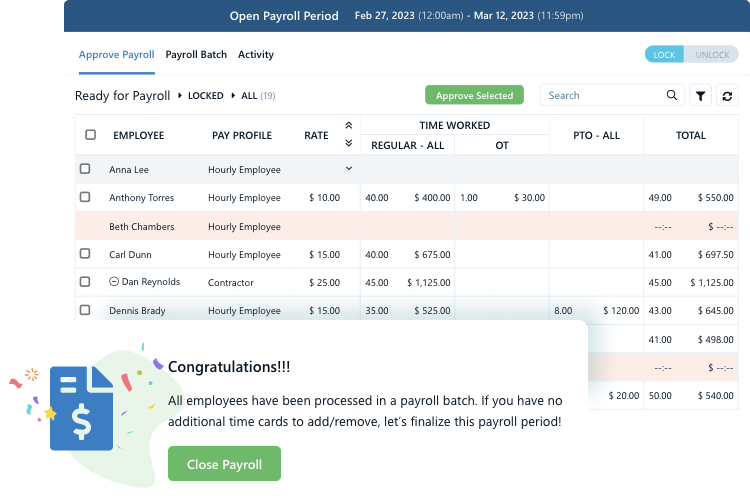The height and width of the screenshot is (501, 750).
Task: Tick the Carl Dunn row checkbox
Action: coord(85,255)
